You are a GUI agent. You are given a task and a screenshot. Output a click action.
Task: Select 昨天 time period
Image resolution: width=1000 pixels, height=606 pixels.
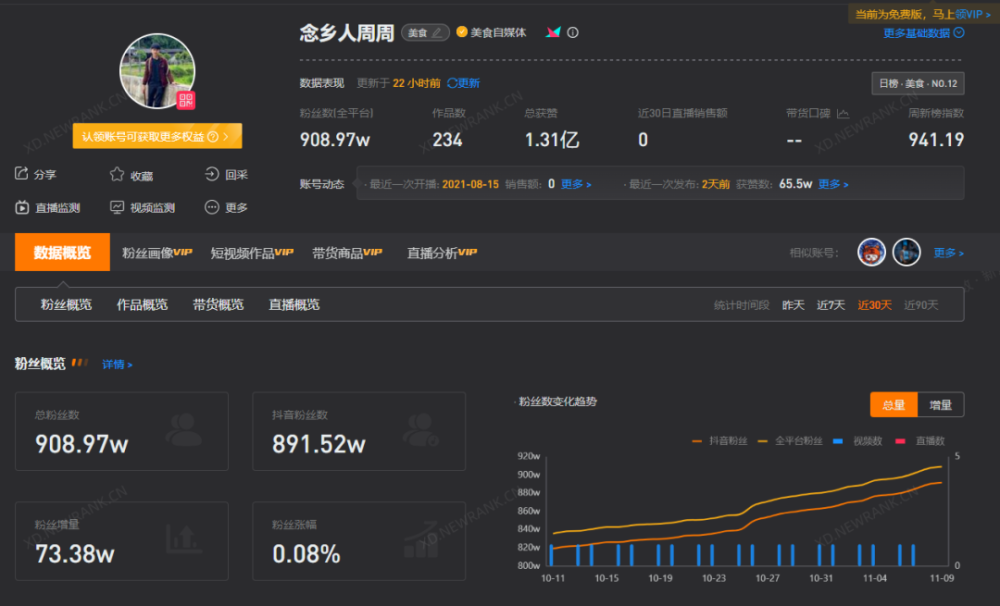pyautogui.click(x=793, y=305)
